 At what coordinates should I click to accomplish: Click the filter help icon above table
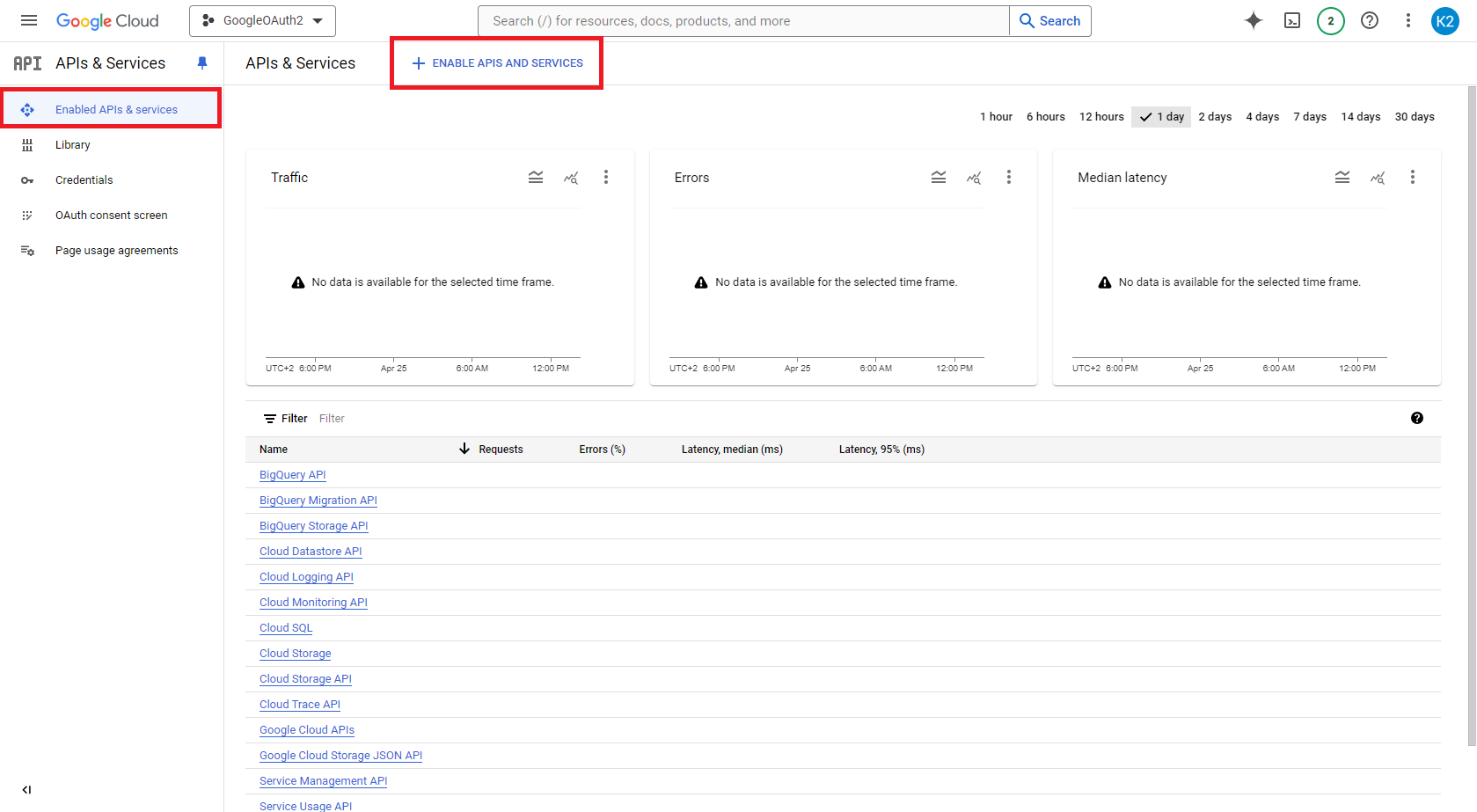1416,419
